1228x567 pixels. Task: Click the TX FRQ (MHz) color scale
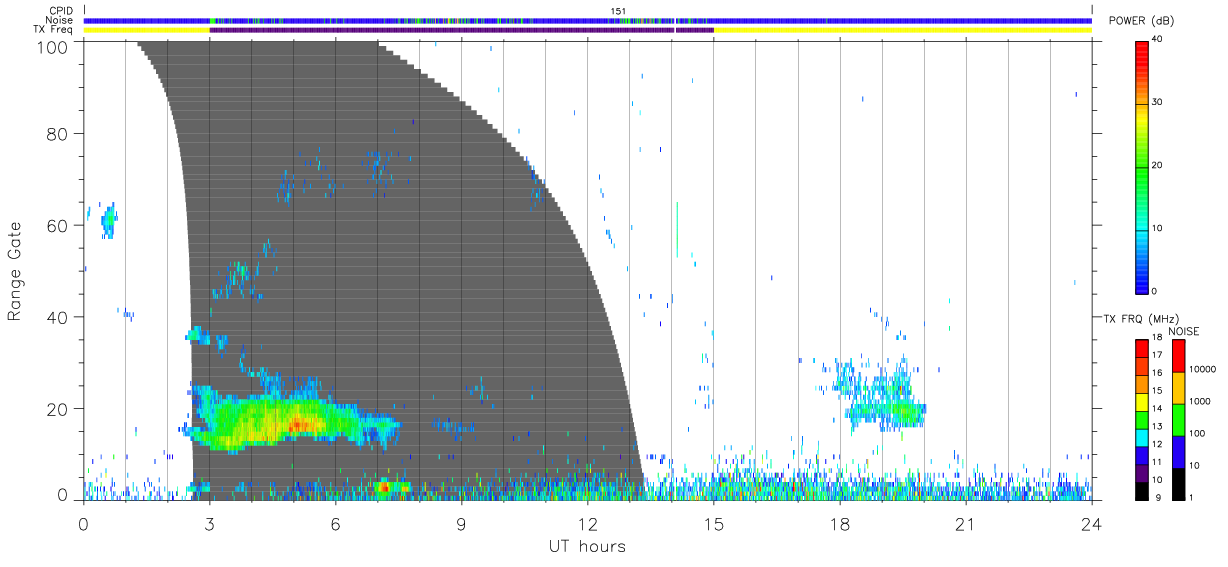[x=1142, y=418]
